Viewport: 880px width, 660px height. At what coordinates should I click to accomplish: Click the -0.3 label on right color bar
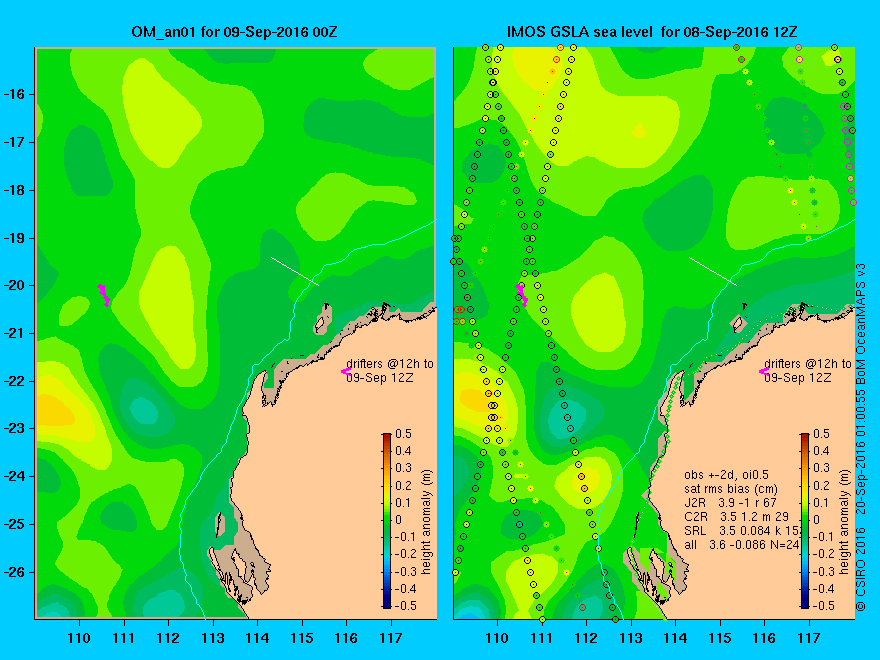[x=824, y=571]
